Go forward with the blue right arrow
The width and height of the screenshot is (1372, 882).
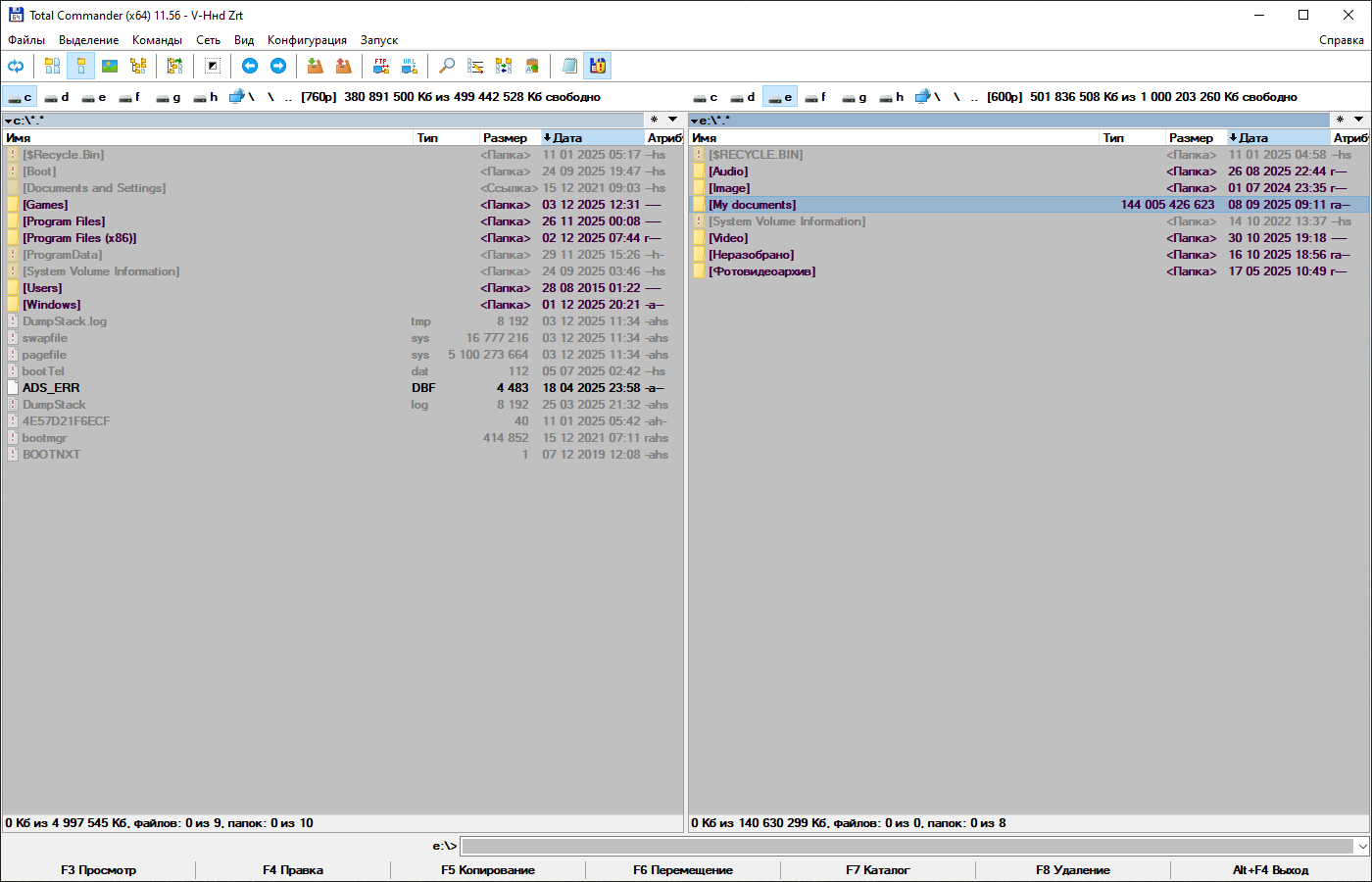click(x=278, y=66)
